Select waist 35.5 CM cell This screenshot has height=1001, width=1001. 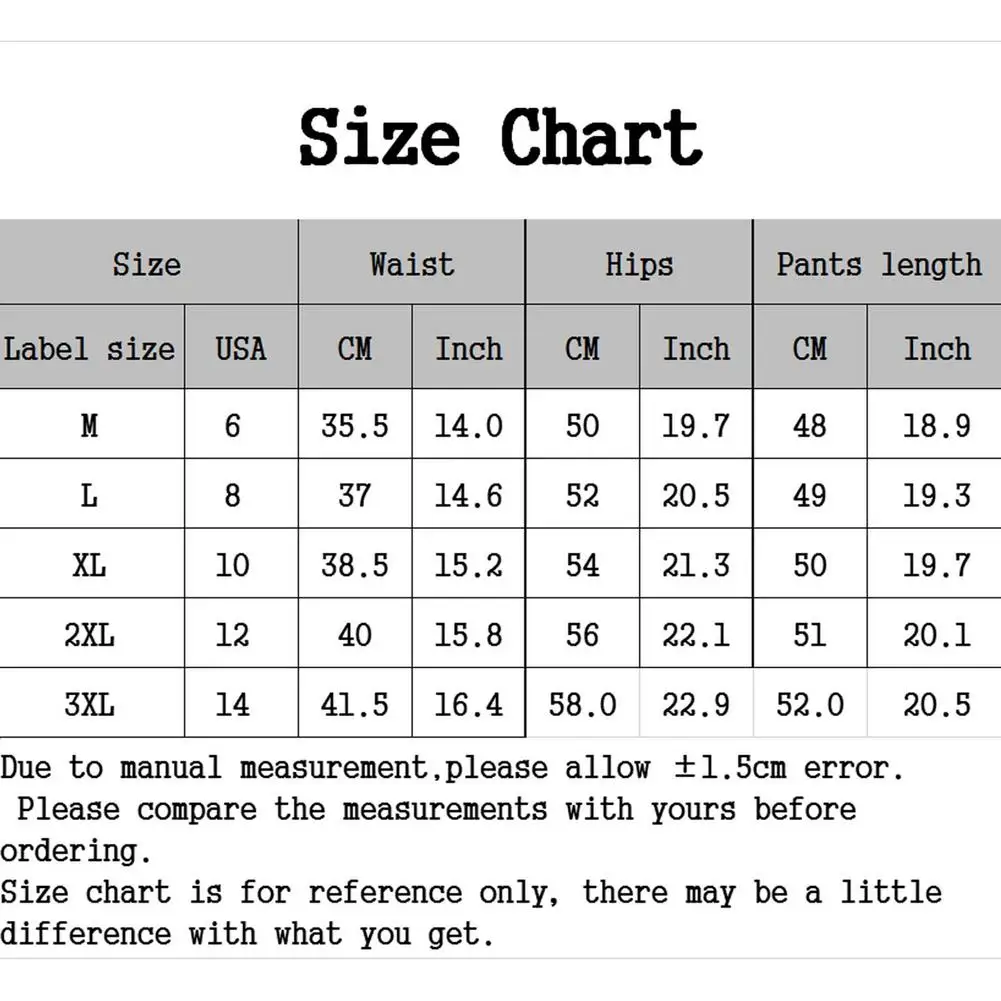click(354, 426)
